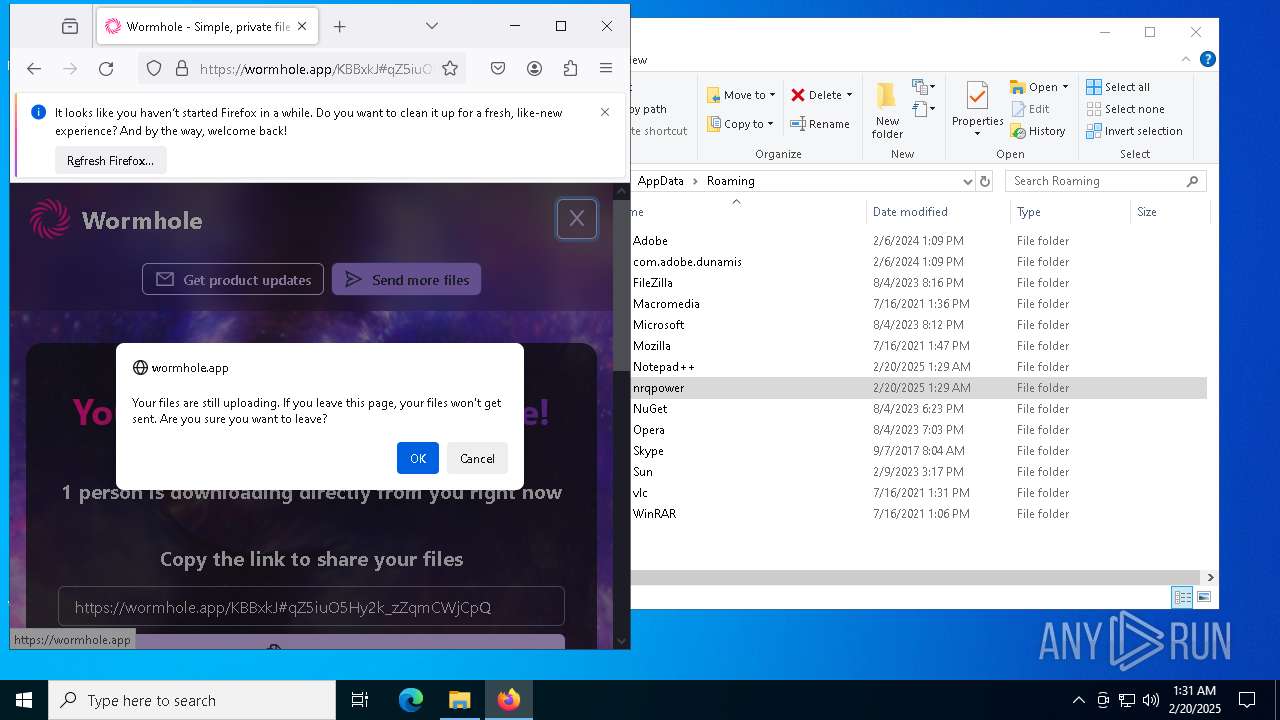This screenshot has width=1280, height=720.
Task: Click AppData in the breadcrumb path
Action: (x=660, y=181)
